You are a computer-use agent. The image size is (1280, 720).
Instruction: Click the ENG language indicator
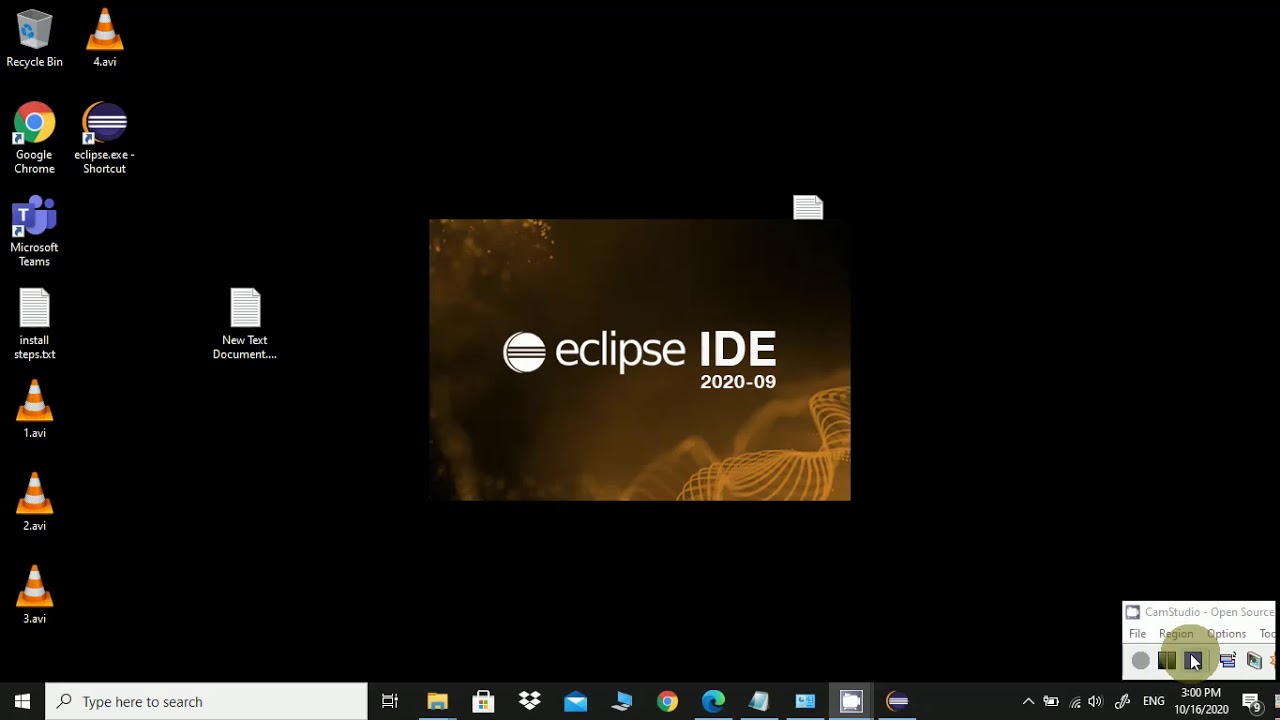1153,701
